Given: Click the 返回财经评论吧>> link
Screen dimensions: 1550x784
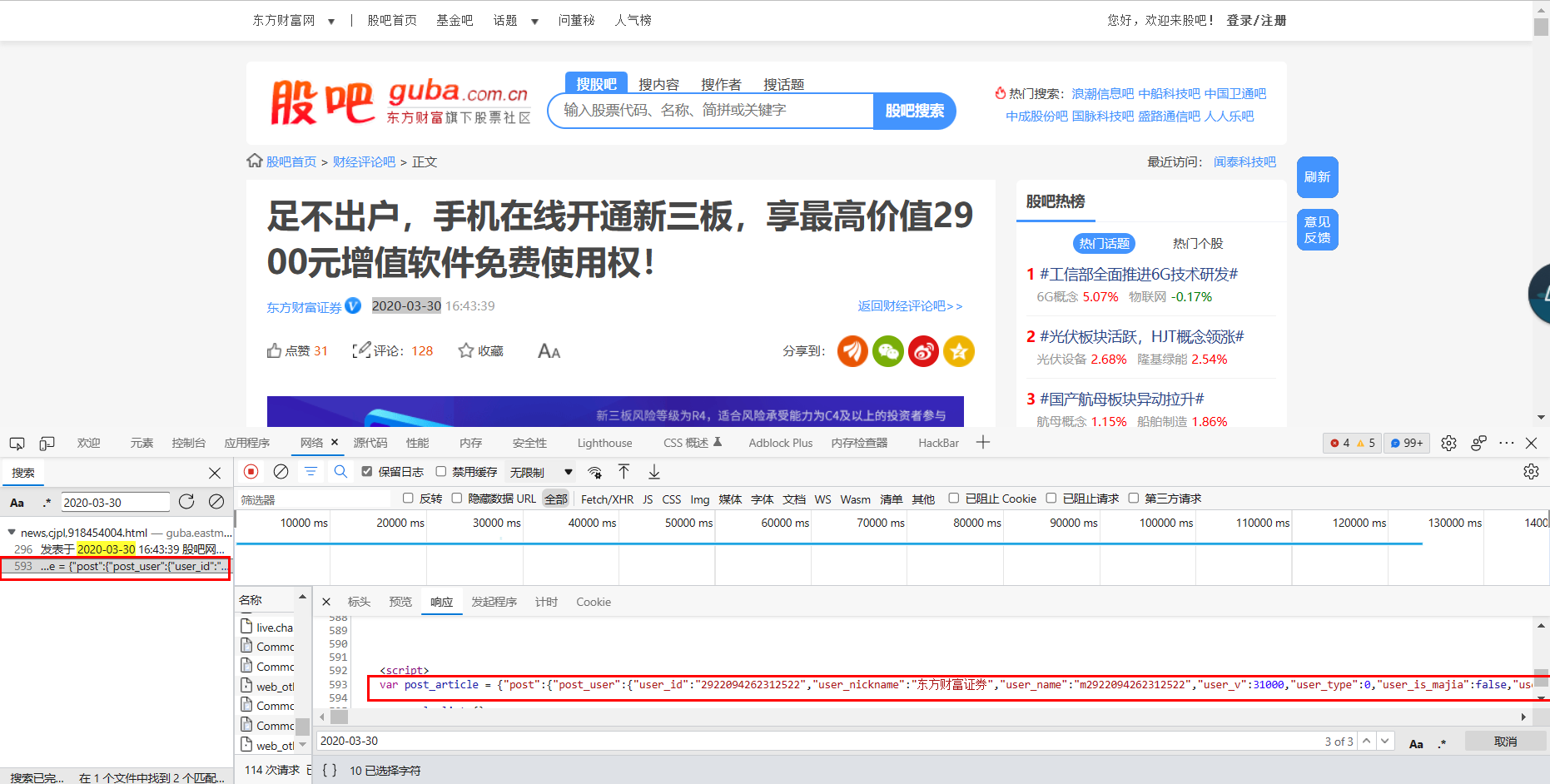Looking at the screenshot, I should (910, 306).
